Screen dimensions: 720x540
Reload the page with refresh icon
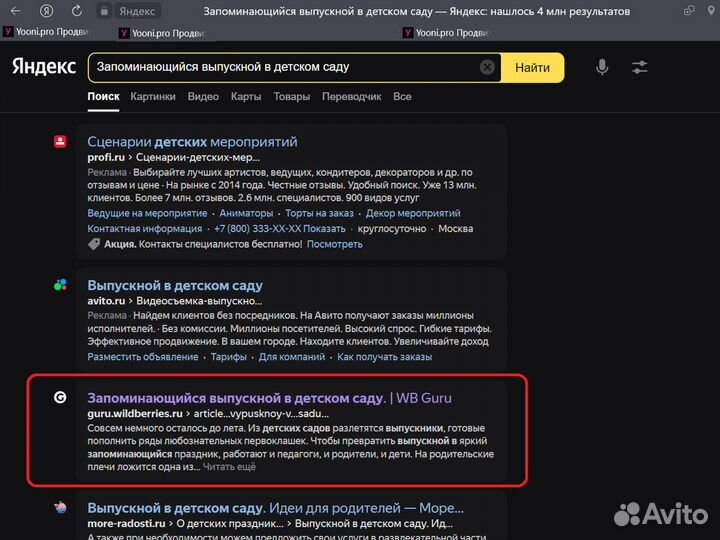tap(77, 11)
